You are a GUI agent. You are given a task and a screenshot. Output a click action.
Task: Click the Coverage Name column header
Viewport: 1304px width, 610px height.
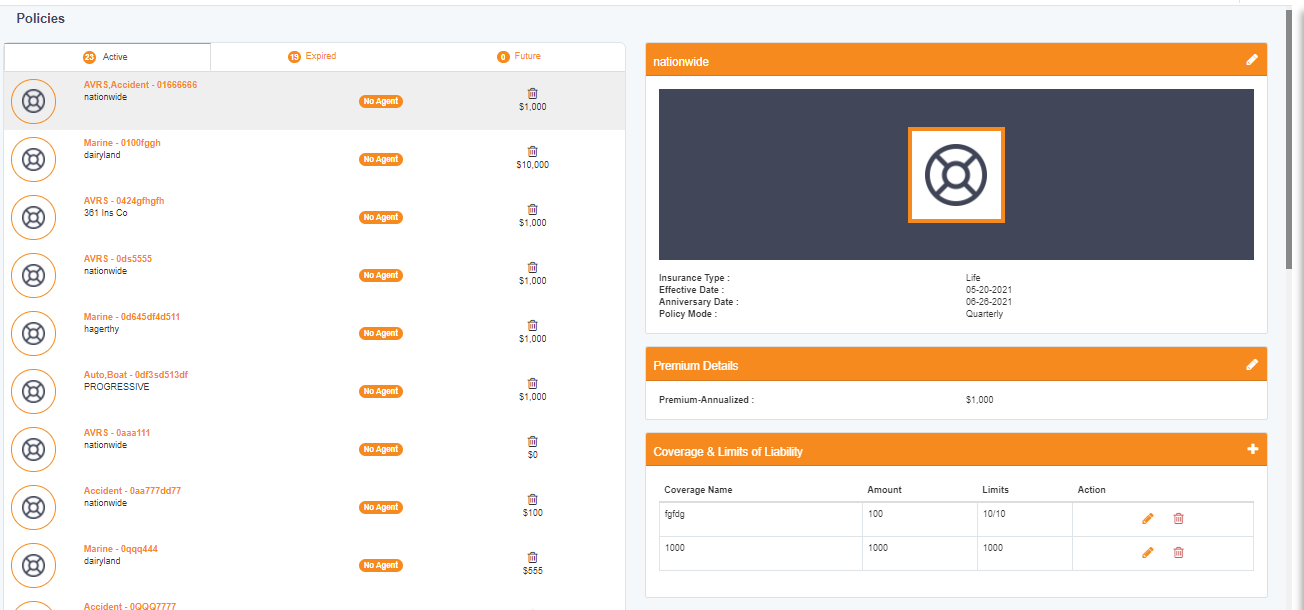(x=699, y=490)
